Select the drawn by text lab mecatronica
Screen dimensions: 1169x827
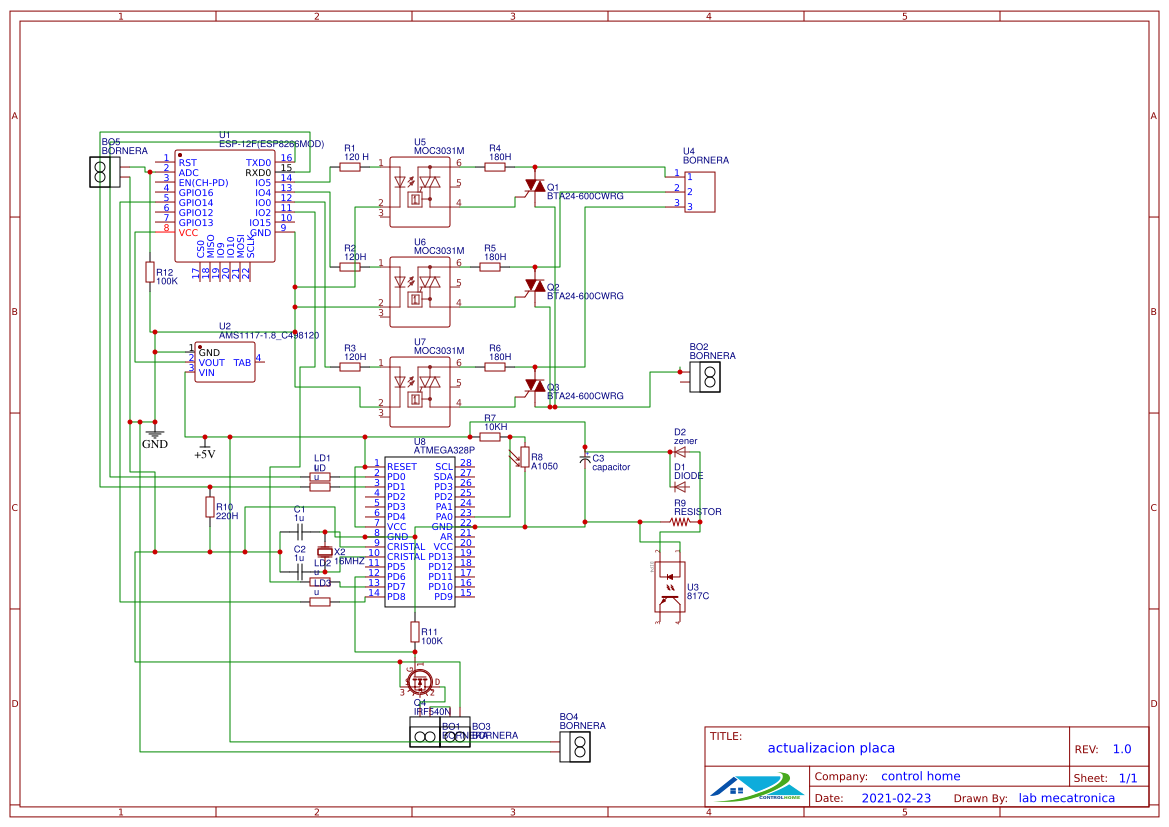click(1067, 798)
